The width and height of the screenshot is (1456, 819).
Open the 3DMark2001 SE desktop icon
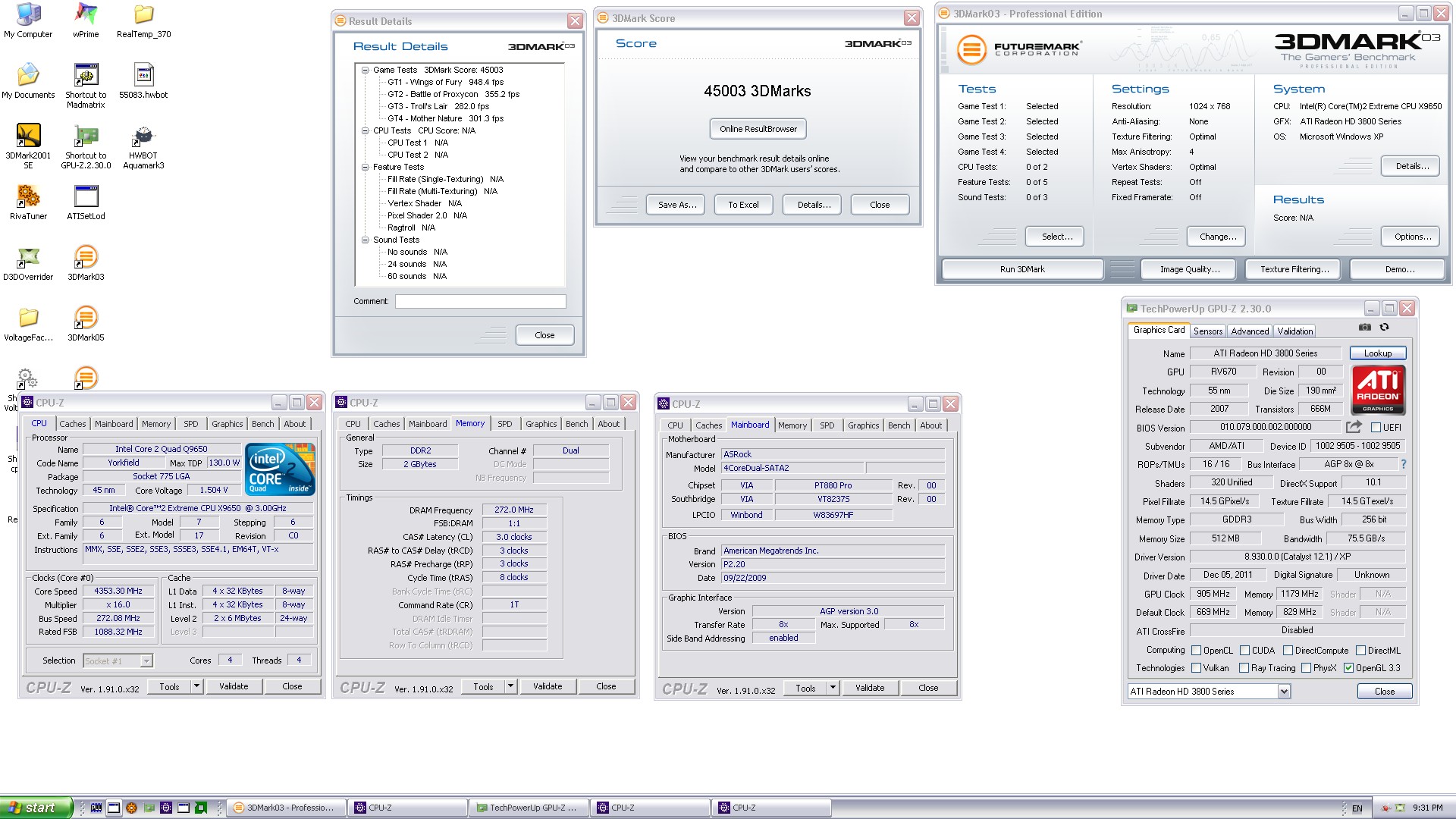click(x=28, y=146)
